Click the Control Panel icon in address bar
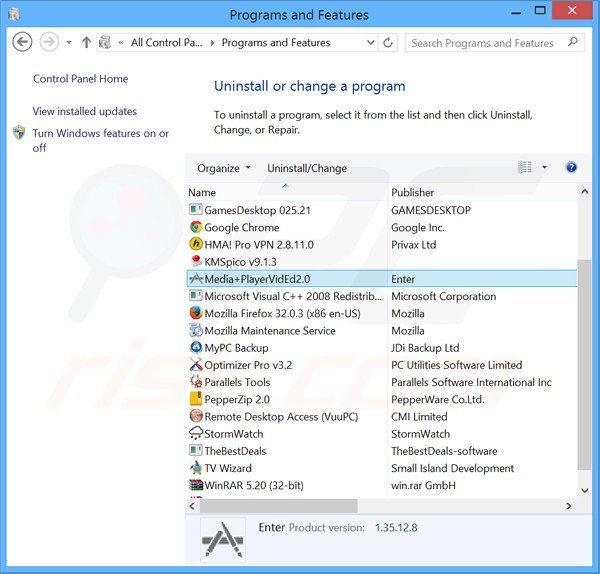This screenshot has width=600, height=574. [x=105, y=42]
